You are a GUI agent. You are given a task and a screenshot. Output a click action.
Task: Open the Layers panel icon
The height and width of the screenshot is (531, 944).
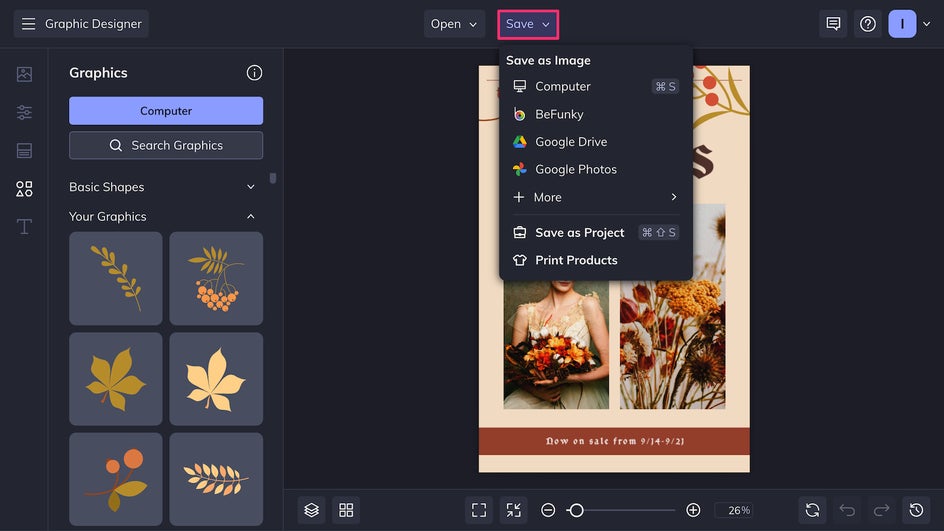click(311, 510)
